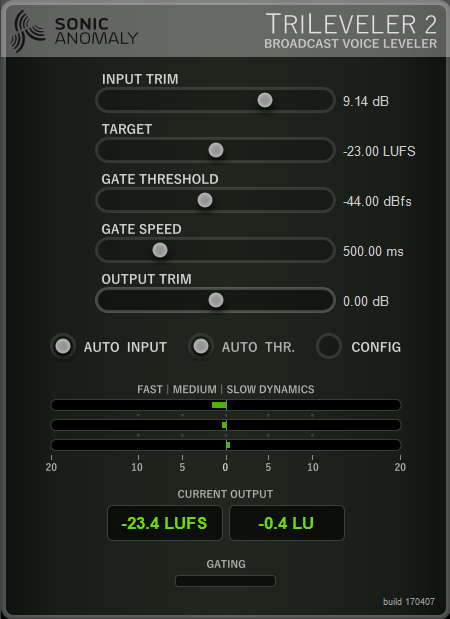Click the fast dynamics meter bar

click(226, 405)
